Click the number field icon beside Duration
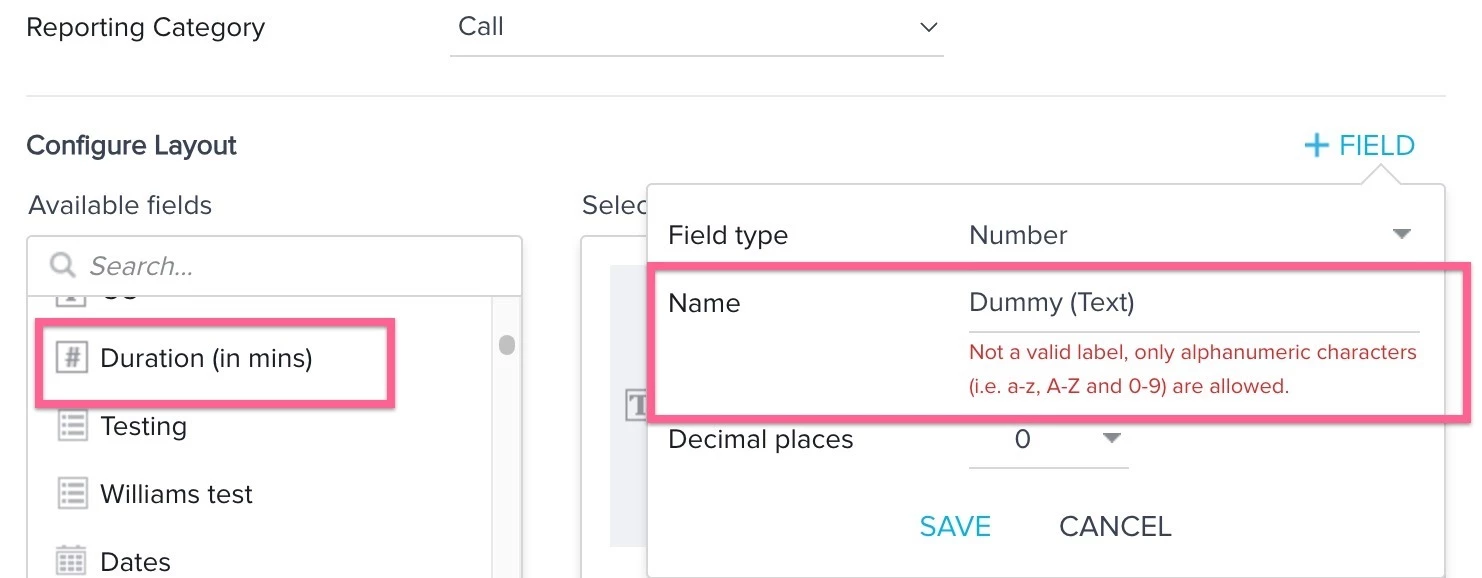This screenshot has width=1482, height=578. [71, 357]
